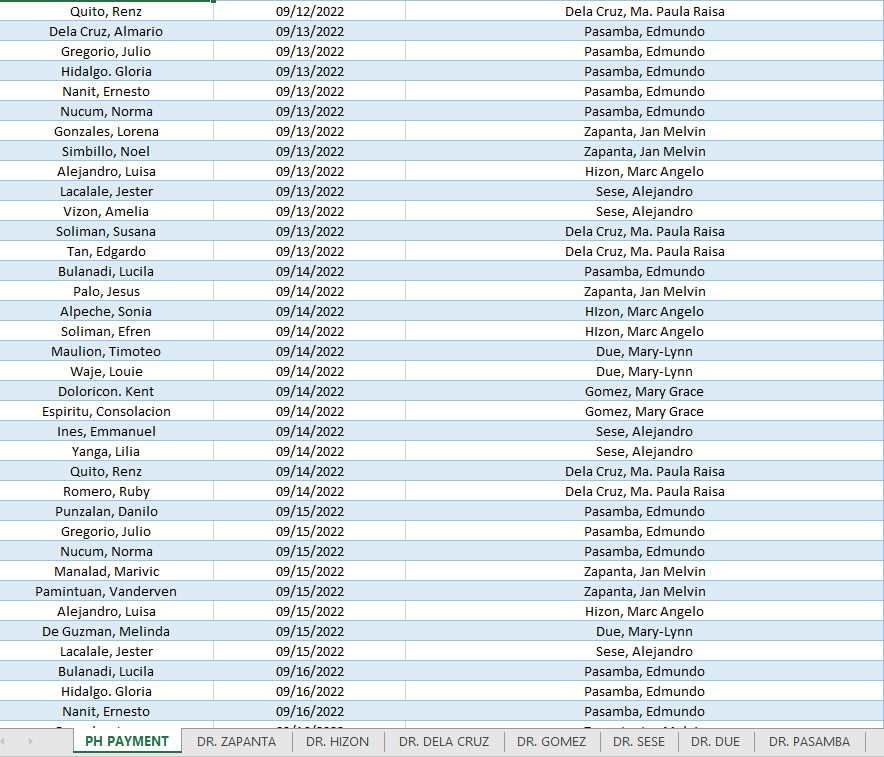Screen dimensions: 884x757
Task: Click the date in Palo, Jesus's row
Action: (x=310, y=291)
